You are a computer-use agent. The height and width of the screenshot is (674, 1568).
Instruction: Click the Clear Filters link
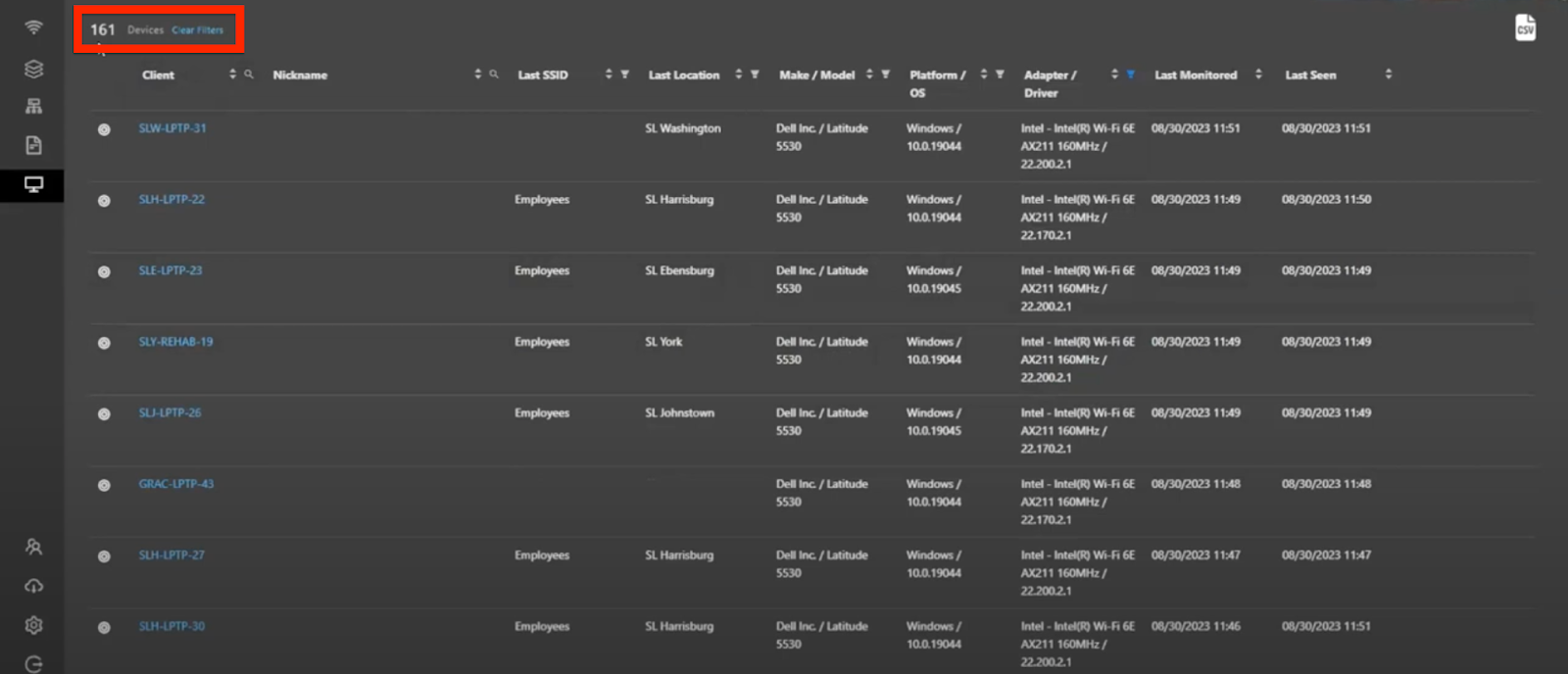197,30
